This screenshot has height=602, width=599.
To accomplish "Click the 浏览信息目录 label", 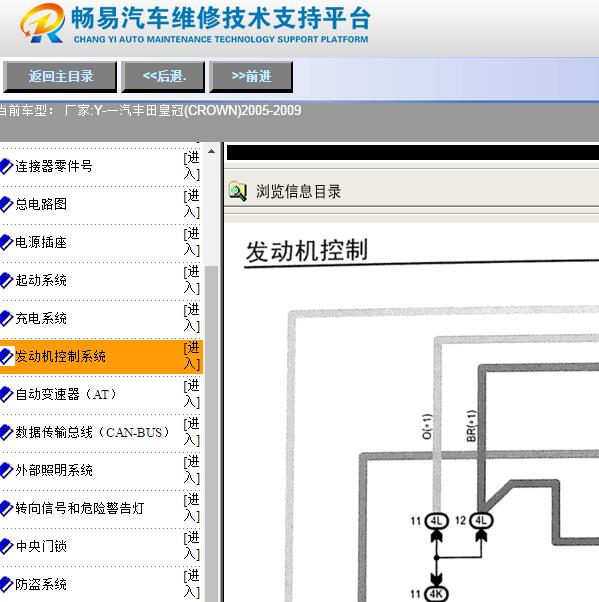I will pyautogui.click(x=298, y=192).
